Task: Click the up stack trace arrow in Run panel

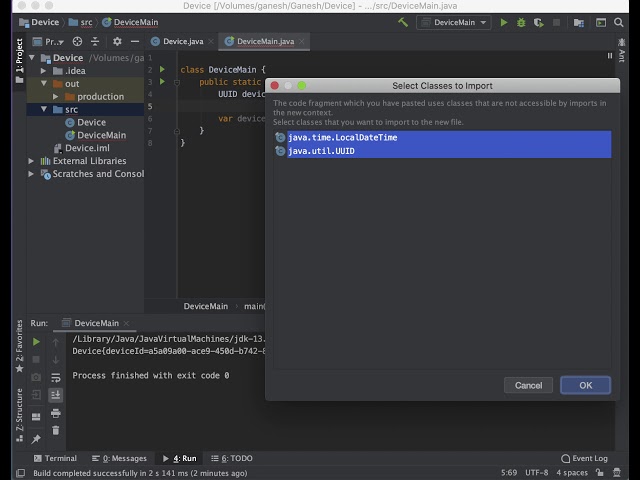Action: pyautogui.click(x=56, y=342)
